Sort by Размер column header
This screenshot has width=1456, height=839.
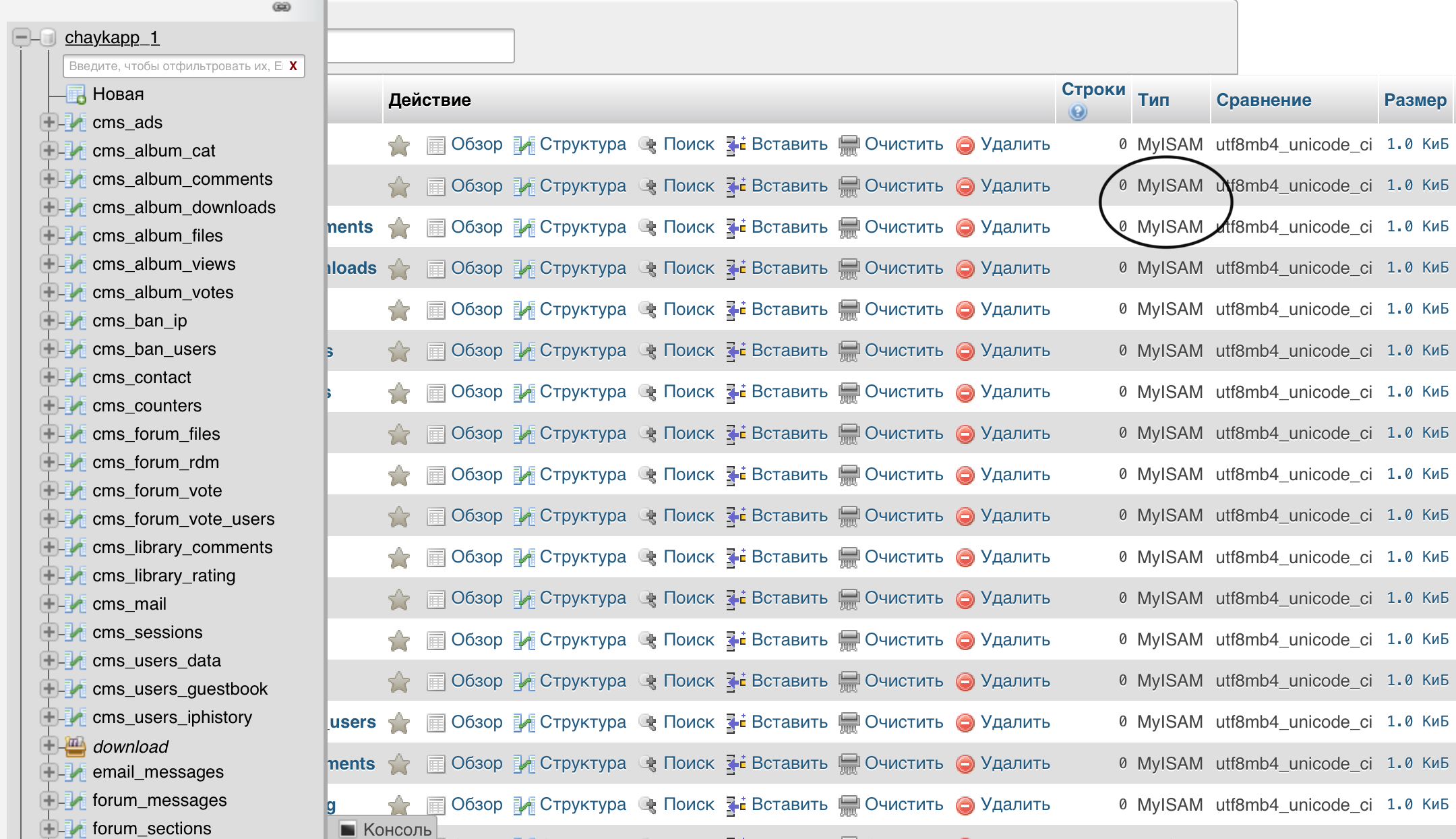pos(1415,100)
